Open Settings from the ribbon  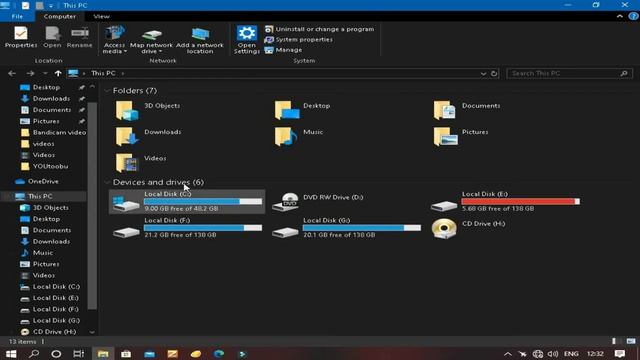click(247, 40)
